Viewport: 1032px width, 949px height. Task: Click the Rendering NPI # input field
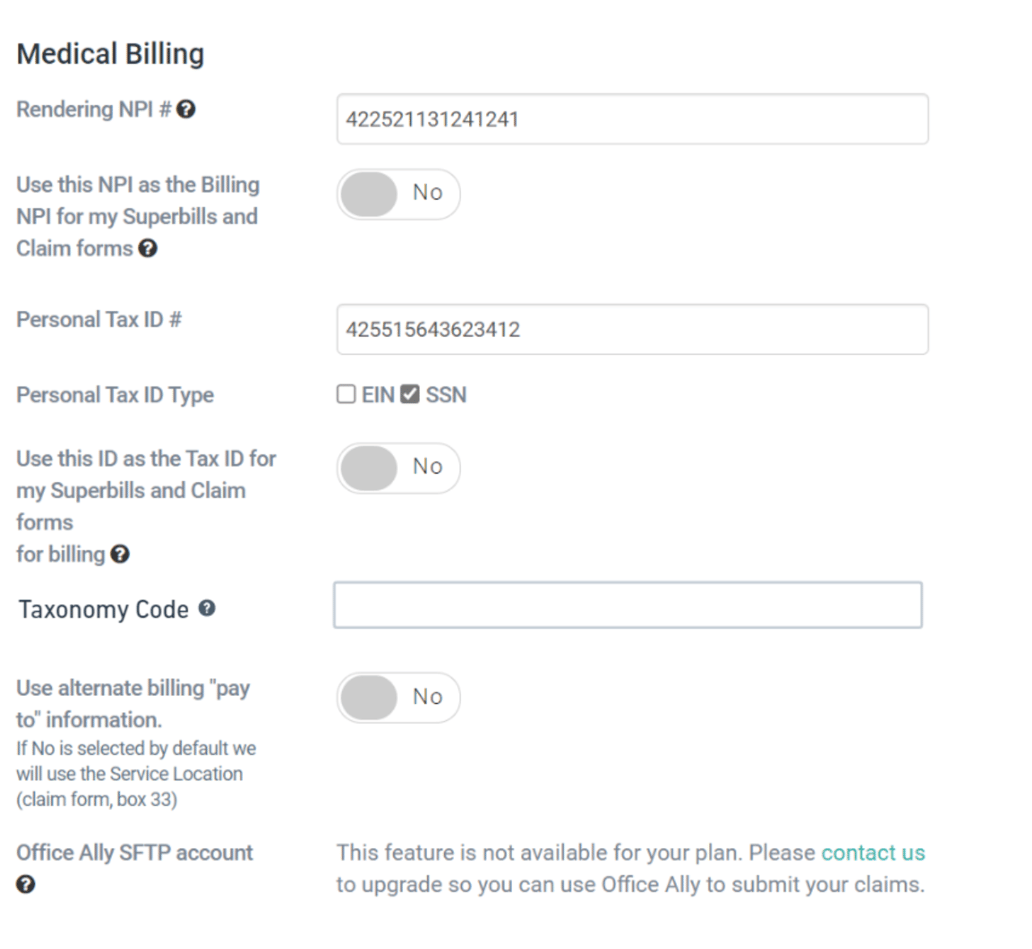(632, 120)
